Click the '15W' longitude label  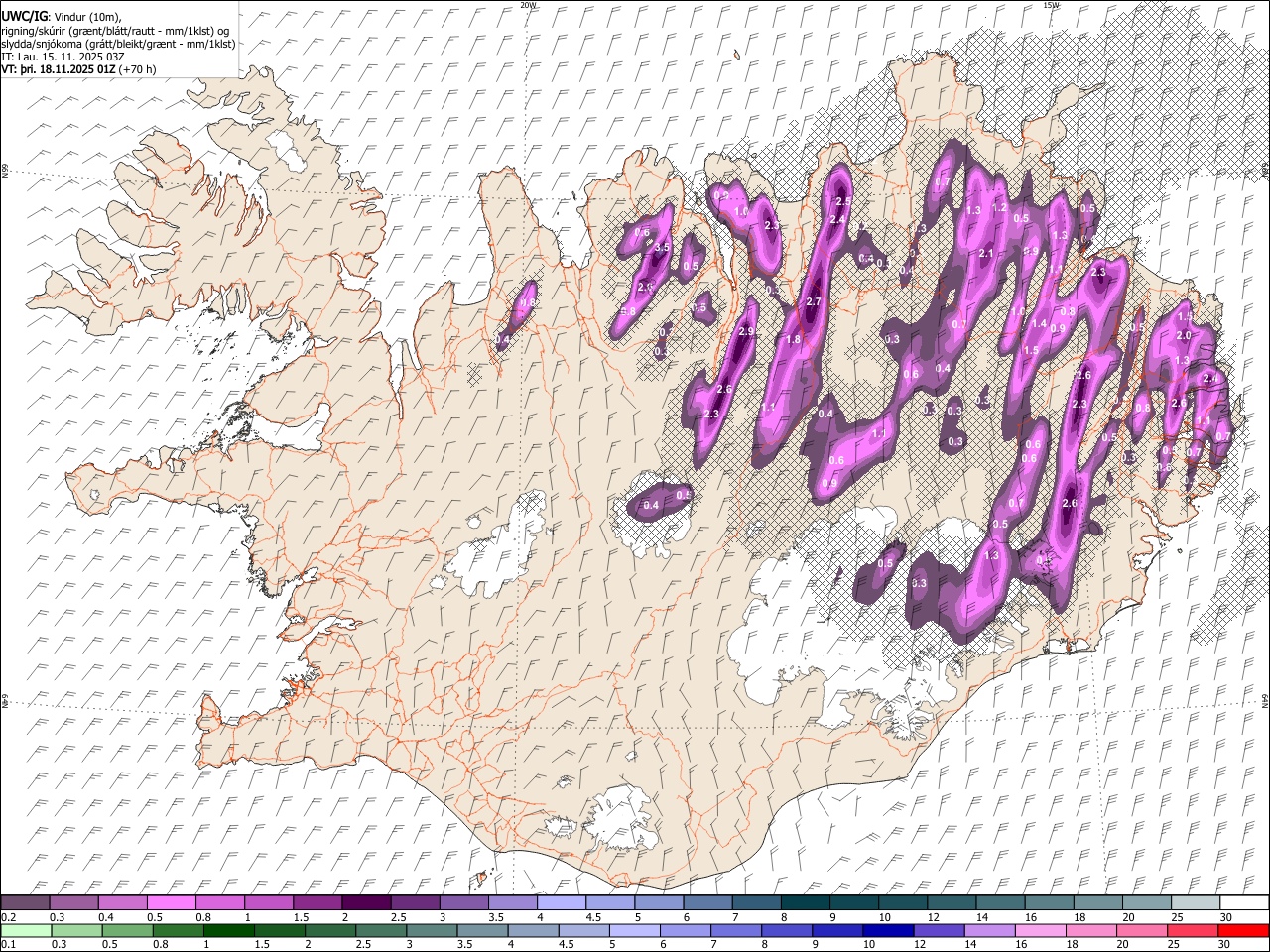pos(1051,5)
